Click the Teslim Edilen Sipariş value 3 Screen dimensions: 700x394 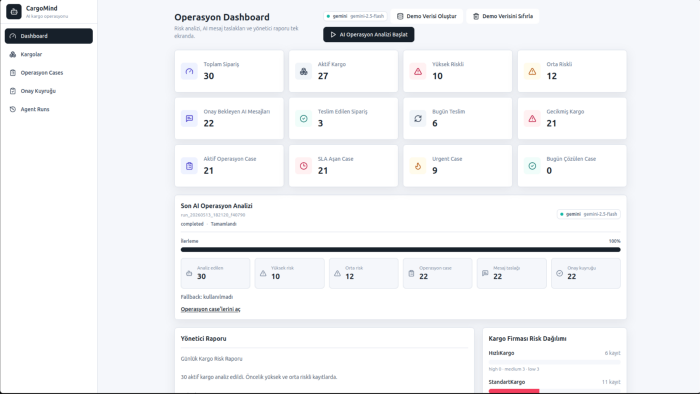[321, 124]
